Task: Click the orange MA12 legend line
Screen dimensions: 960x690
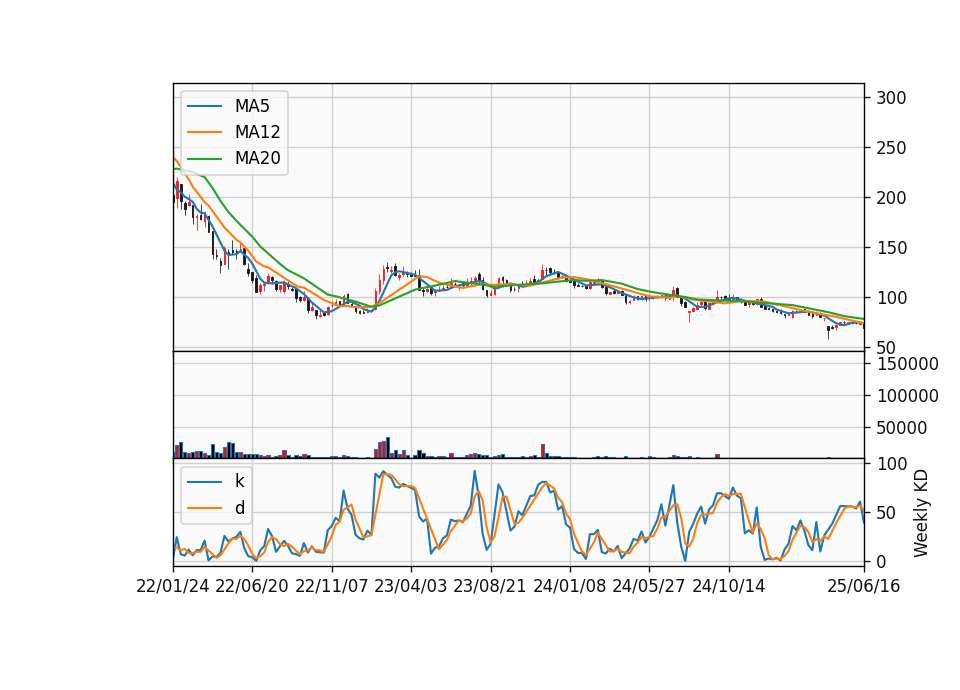Action: (204, 132)
